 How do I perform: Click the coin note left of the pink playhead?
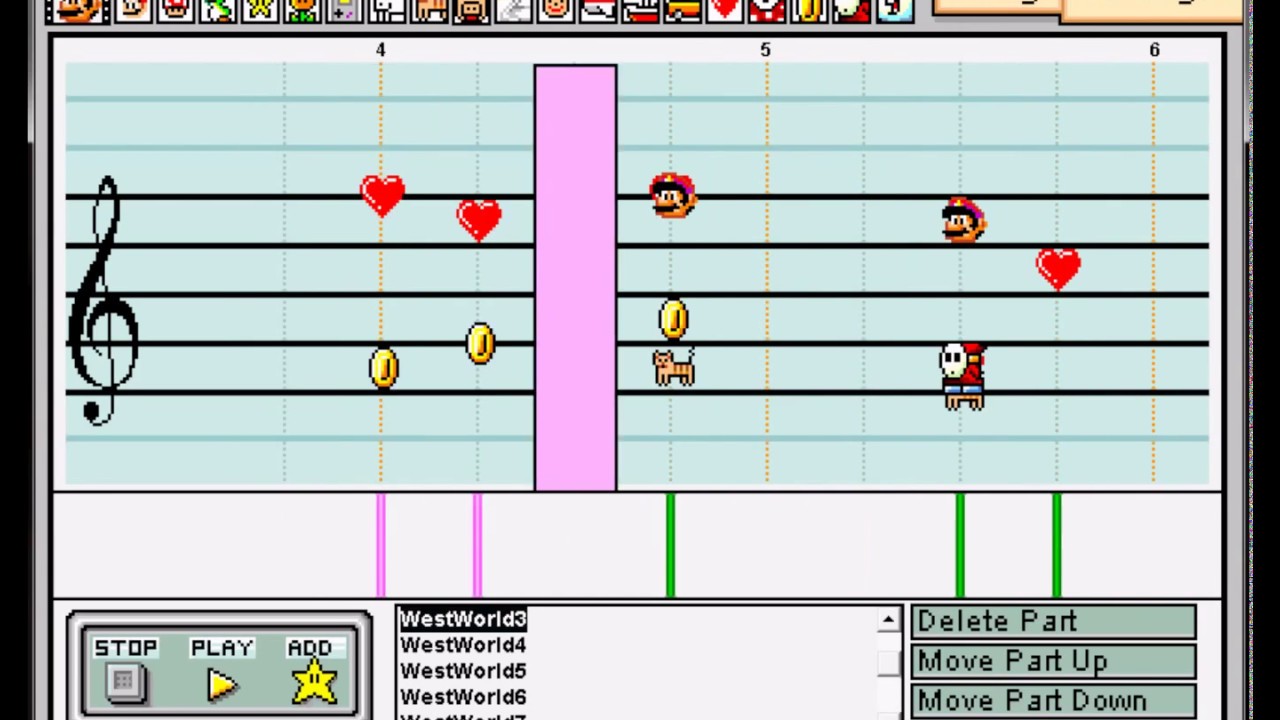tap(480, 344)
